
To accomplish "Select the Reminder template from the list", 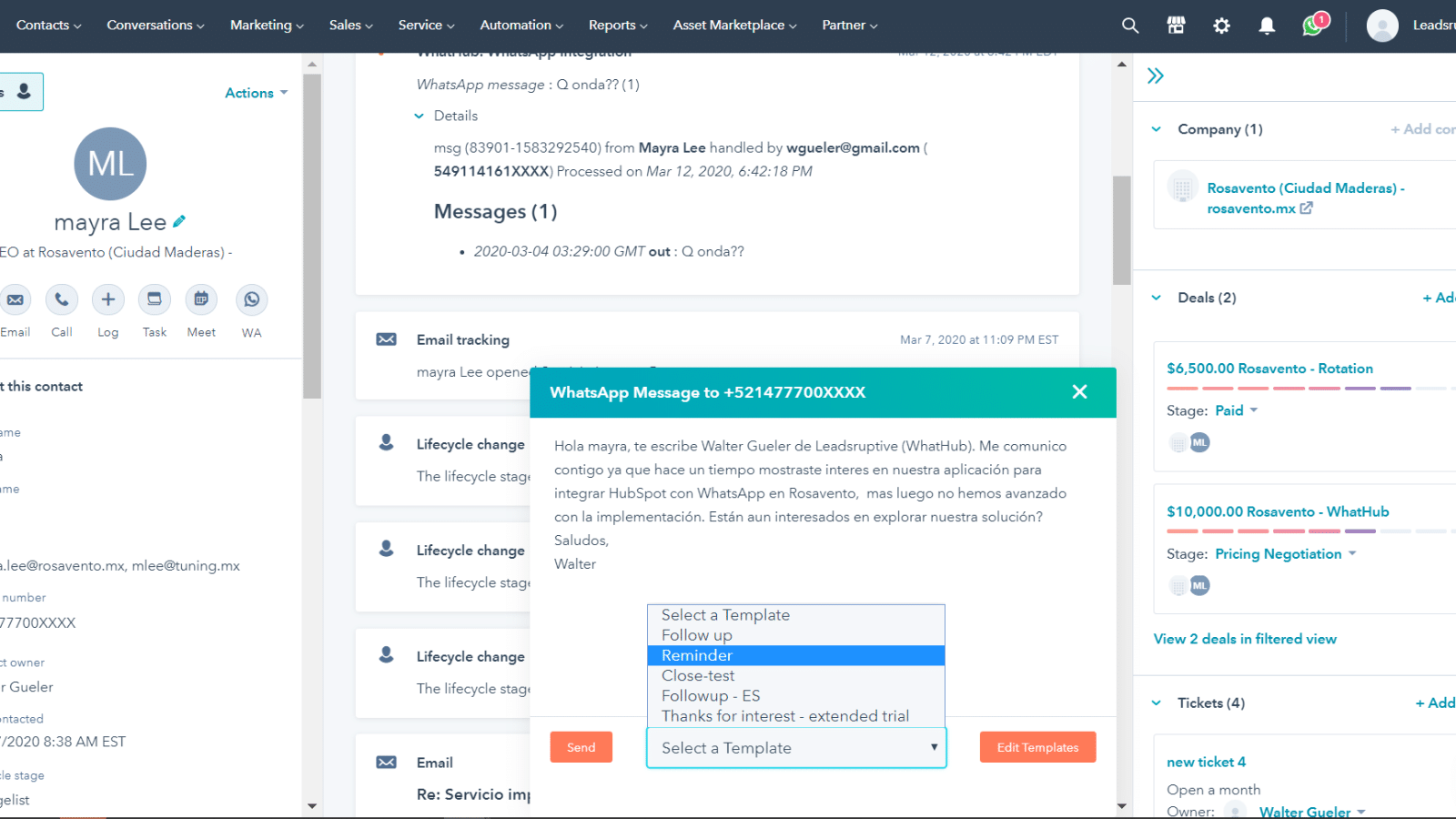I will (x=696, y=654).
